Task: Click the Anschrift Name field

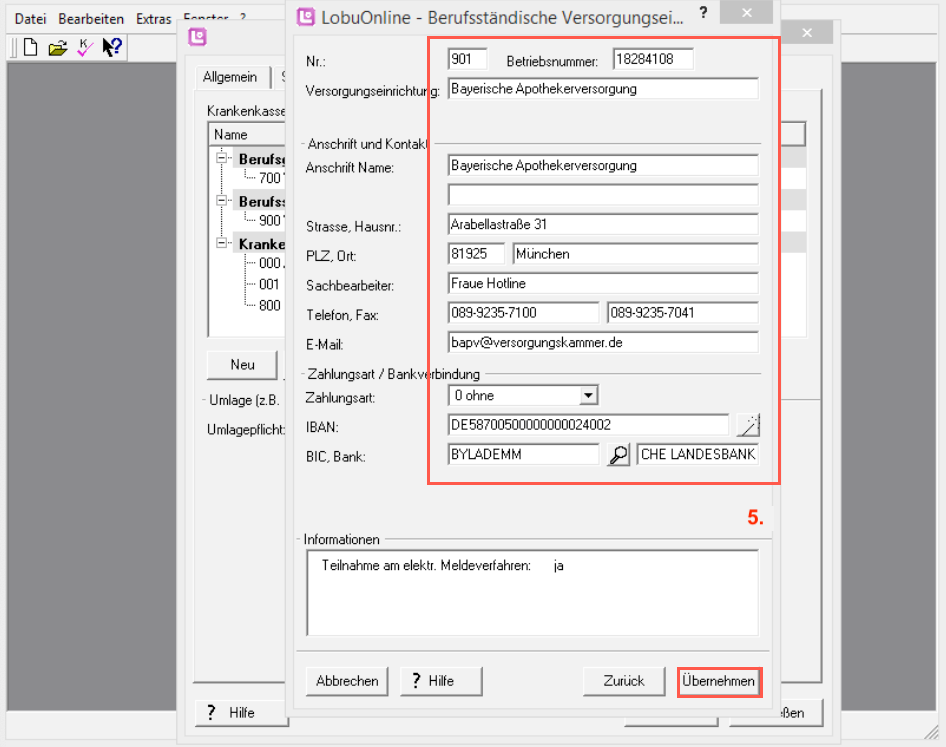Action: point(603,165)
